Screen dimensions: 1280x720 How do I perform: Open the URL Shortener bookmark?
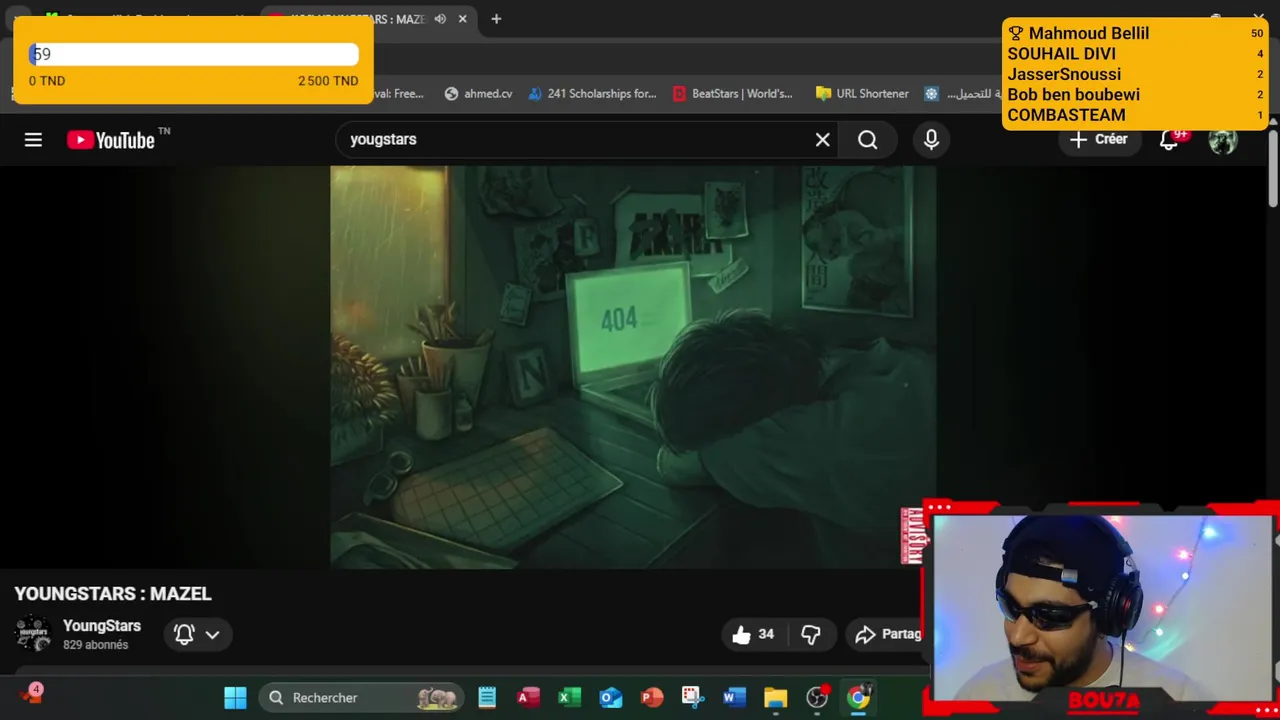[x=862, y=94]
